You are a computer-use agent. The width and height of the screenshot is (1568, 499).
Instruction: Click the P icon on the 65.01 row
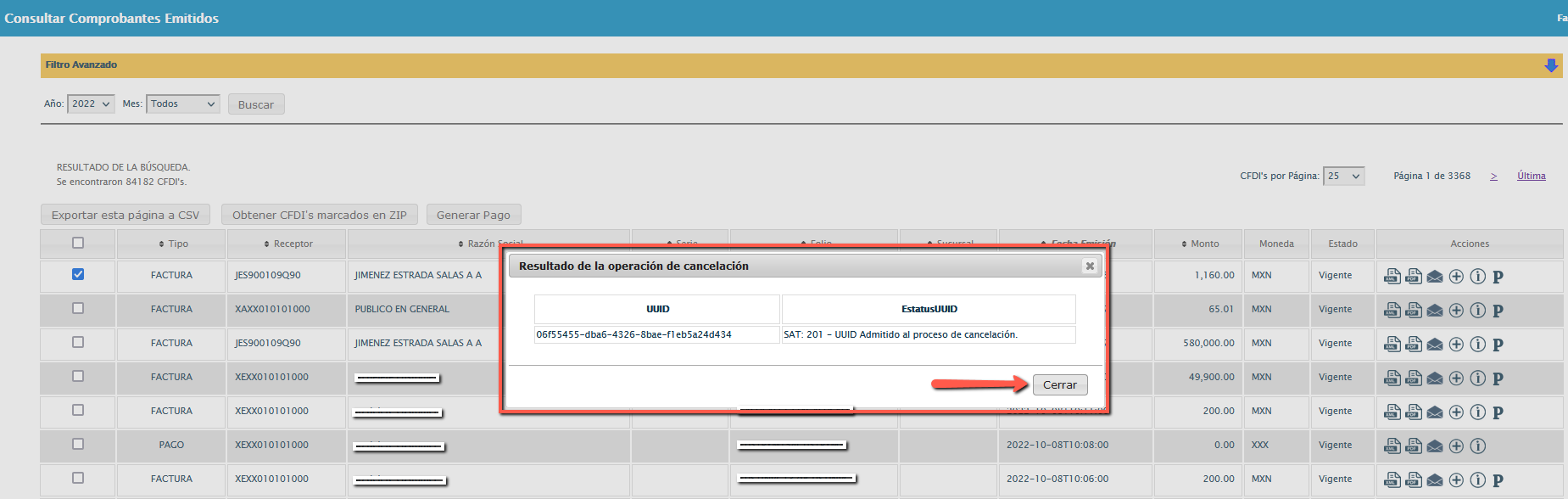[x=1498, y=311]
